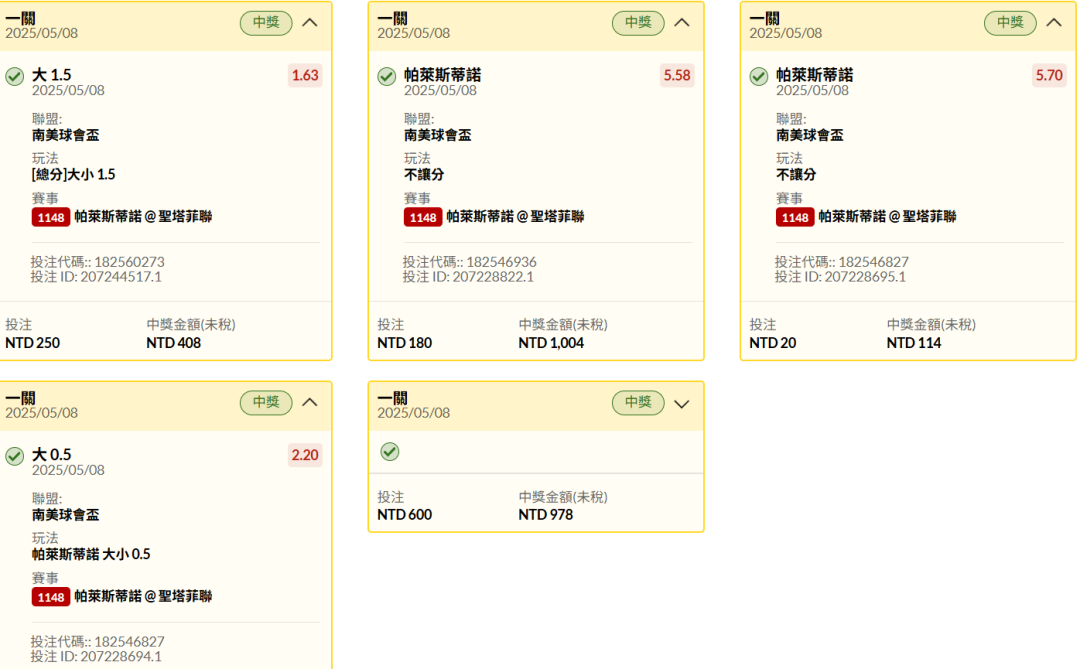Viewport: 1080px width, 669px height.
Task: Click stake amount NTD 20
Action: [773, 343]
